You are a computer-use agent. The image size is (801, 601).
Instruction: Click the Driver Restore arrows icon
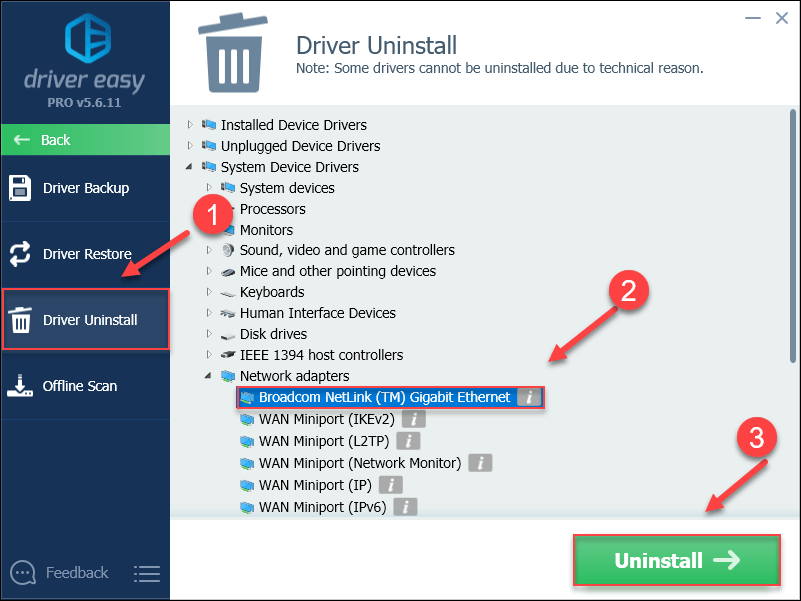(20, 254)
